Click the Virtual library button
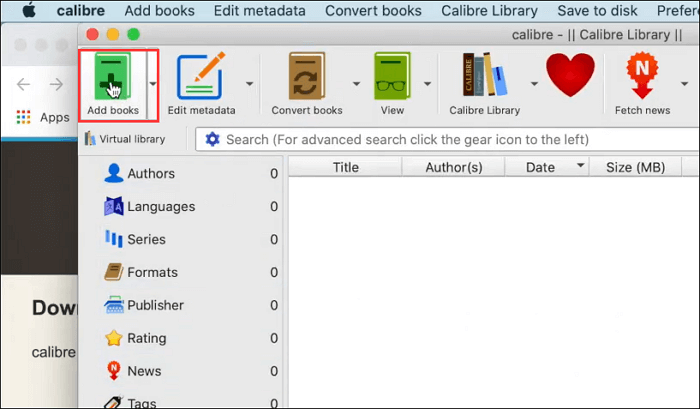The image size is (700, 409). (x=125, y=139)
